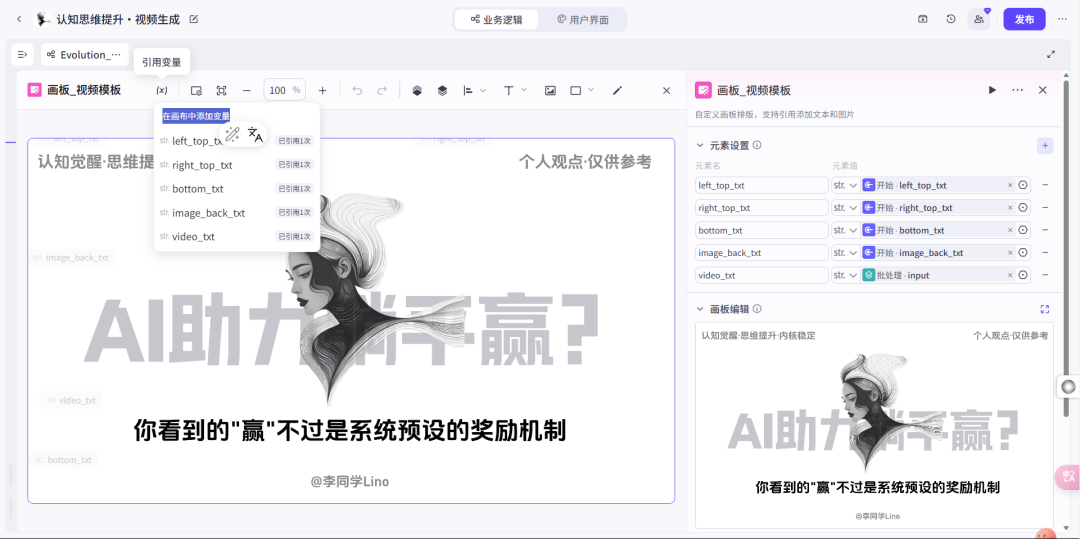Click the undo arrow in canvas toolbar

[x=357, y=90]
